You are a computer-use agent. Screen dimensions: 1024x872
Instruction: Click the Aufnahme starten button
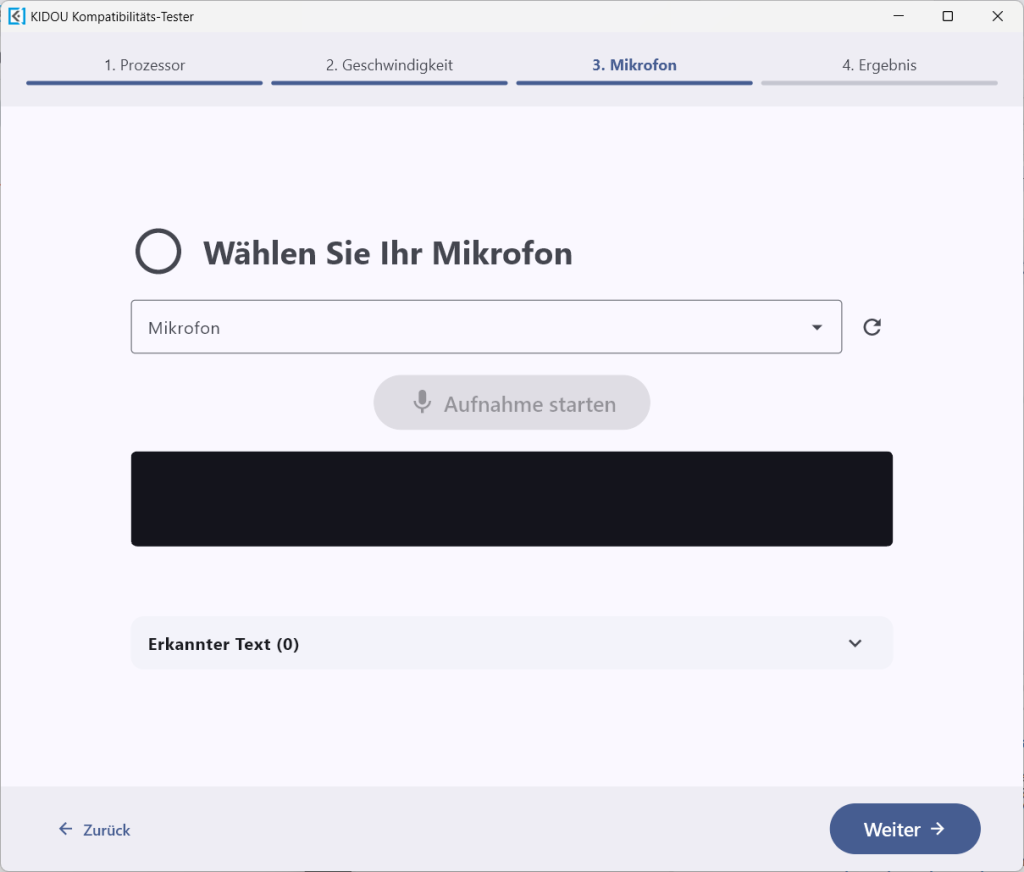[511, 403]
